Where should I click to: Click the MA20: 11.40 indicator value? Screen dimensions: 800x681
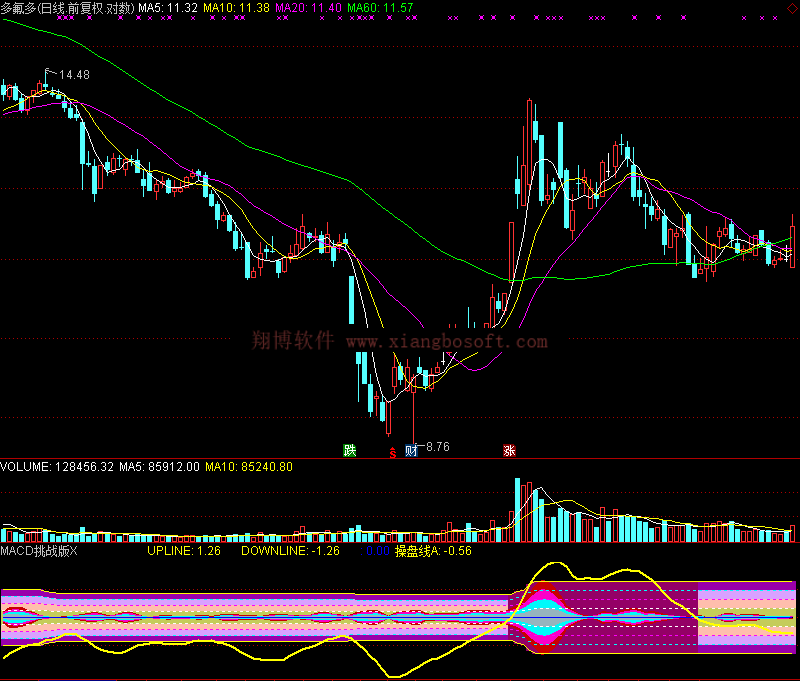(308, 8)
